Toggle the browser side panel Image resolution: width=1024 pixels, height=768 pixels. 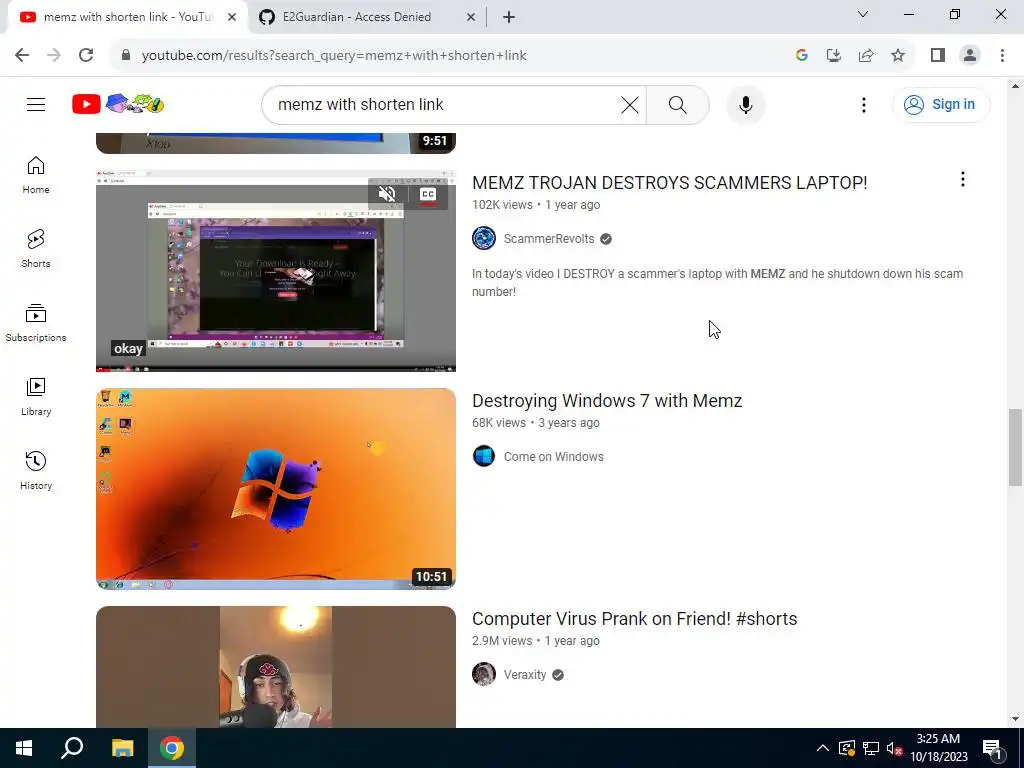tap(938, 55)
